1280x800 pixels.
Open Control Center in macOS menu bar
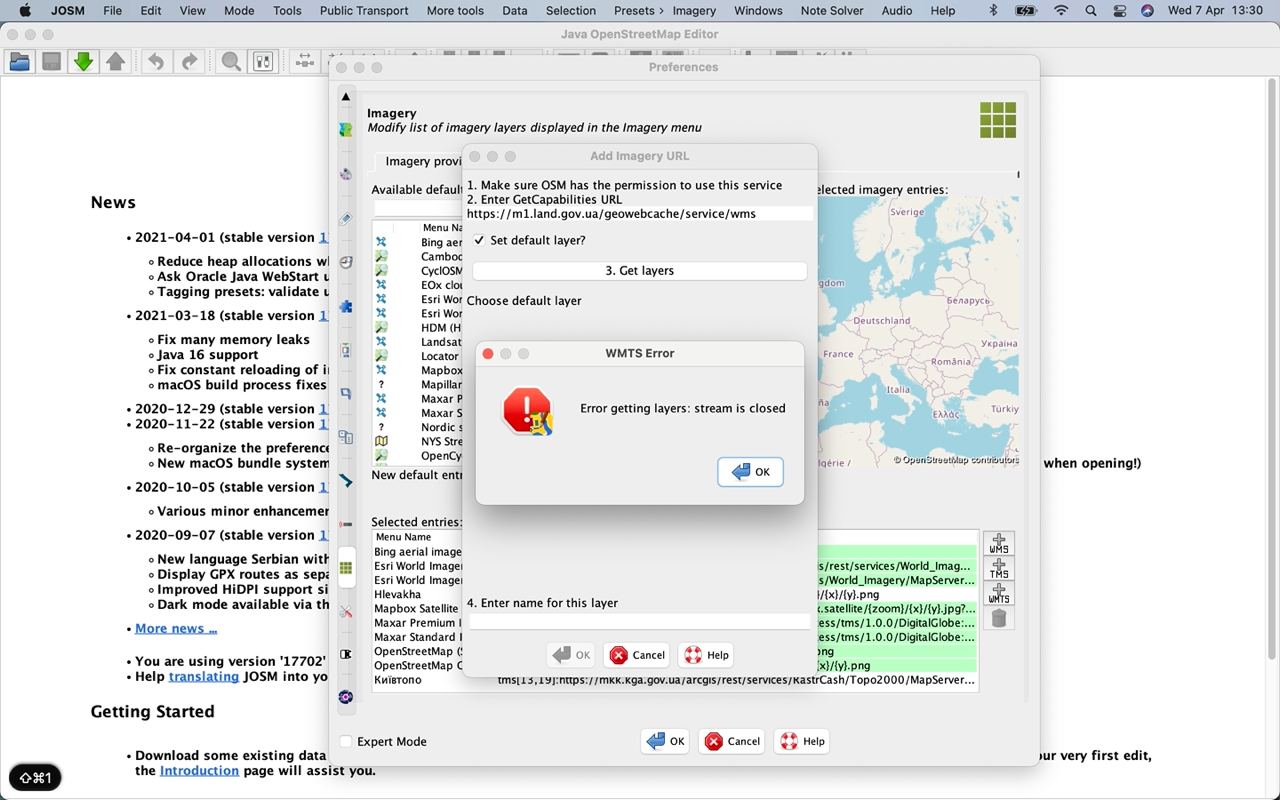(x=1119, y=11)
